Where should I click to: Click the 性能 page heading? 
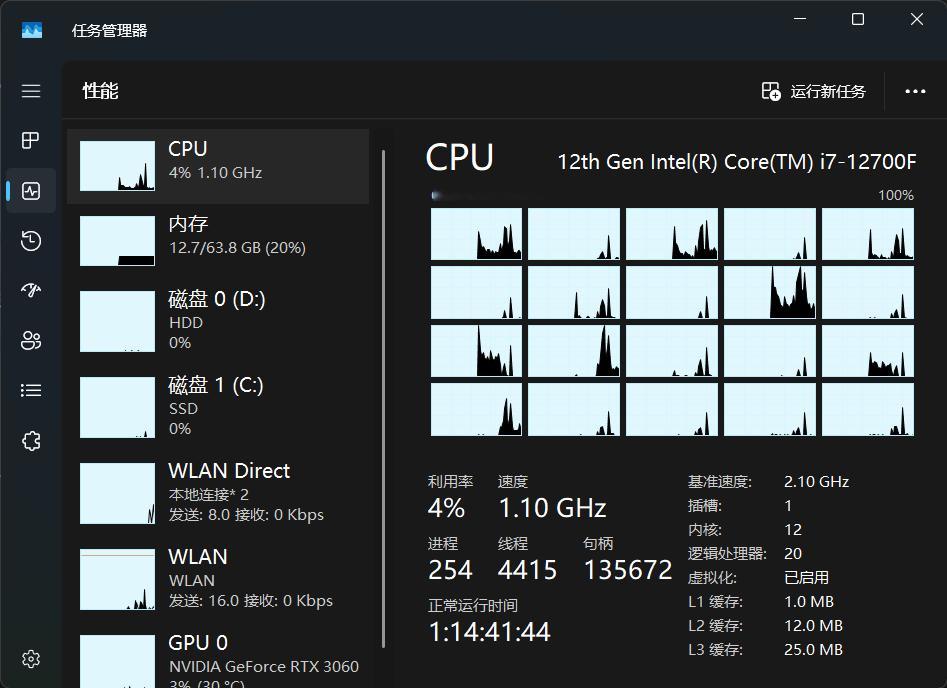point(100,91)
